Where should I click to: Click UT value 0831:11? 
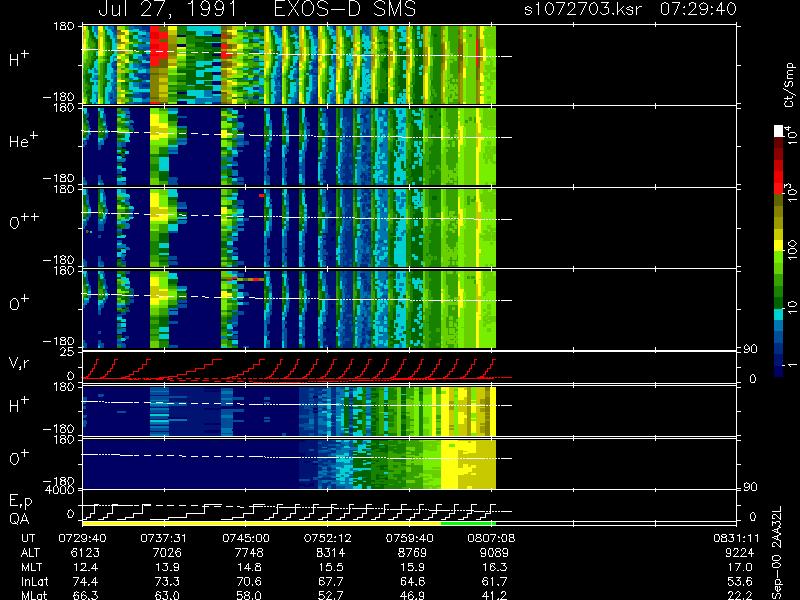[735, 538]
